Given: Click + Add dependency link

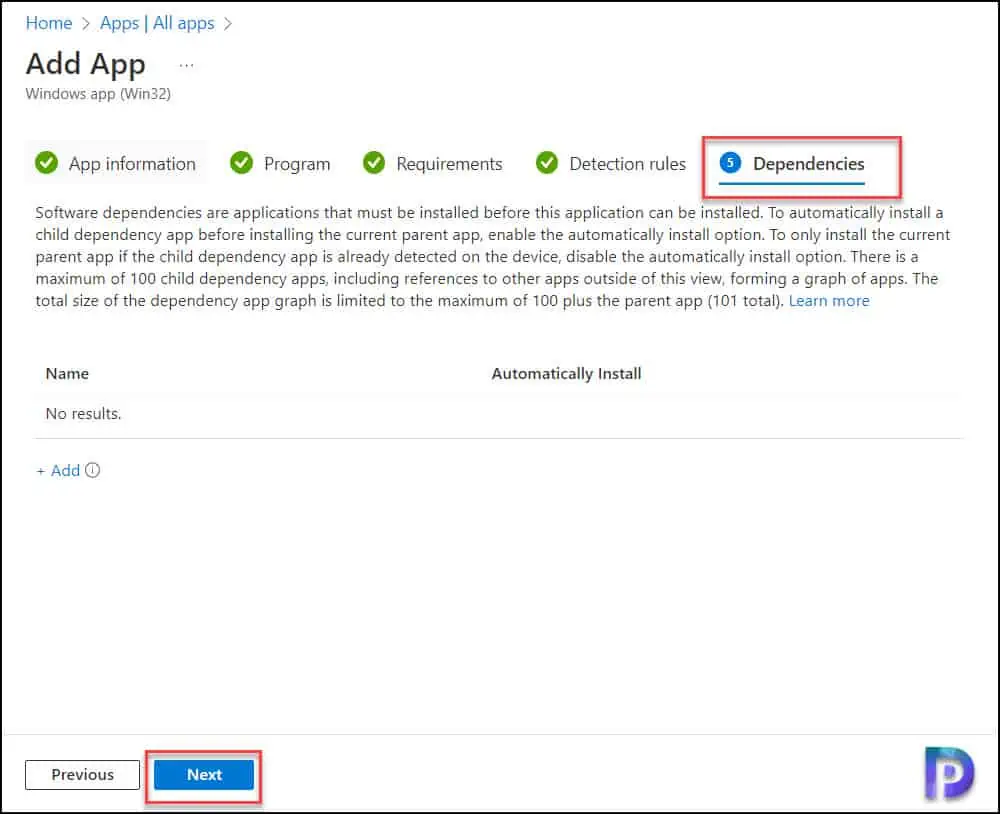Looking at the screenshot, I should (58, 471).
